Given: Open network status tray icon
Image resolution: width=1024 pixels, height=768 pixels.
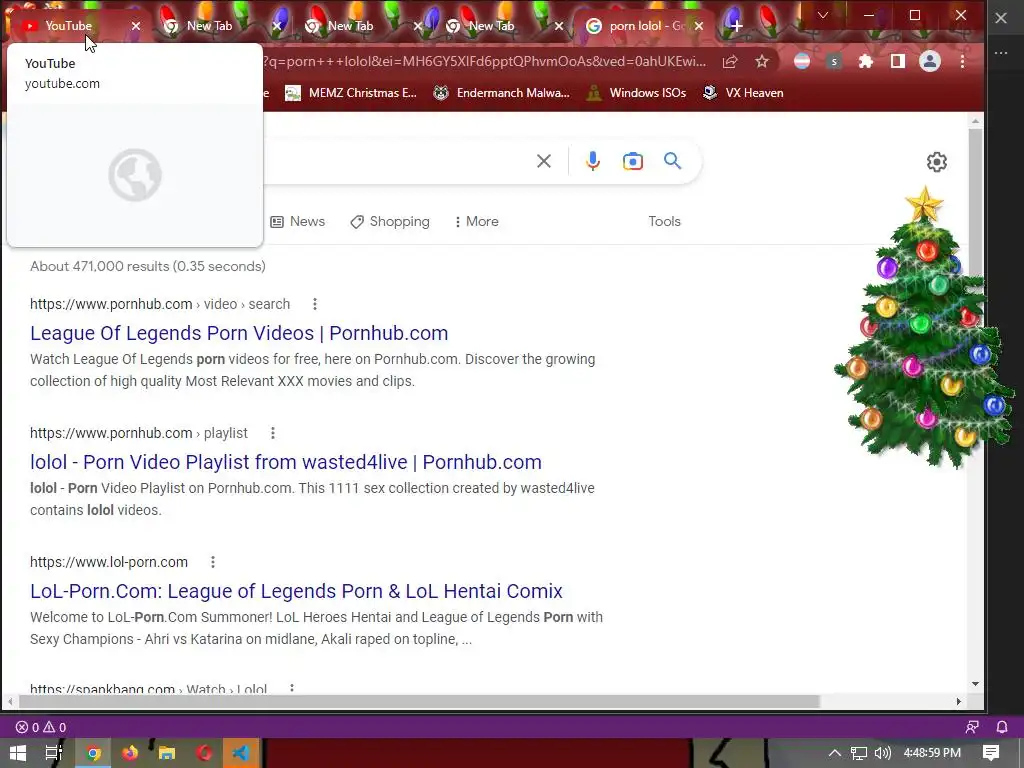Looking at the screenshot, I should [x=859, y=753].
